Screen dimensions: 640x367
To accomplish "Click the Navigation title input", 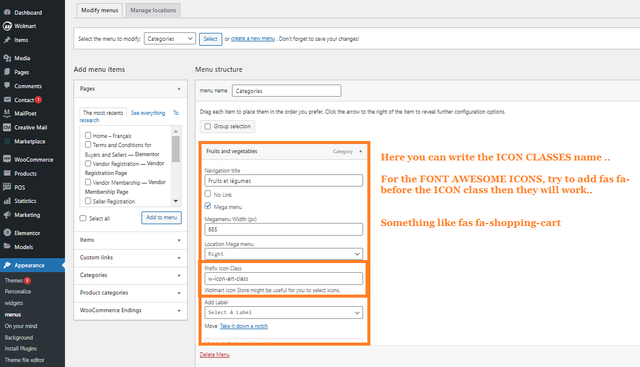I will point(283,180).
